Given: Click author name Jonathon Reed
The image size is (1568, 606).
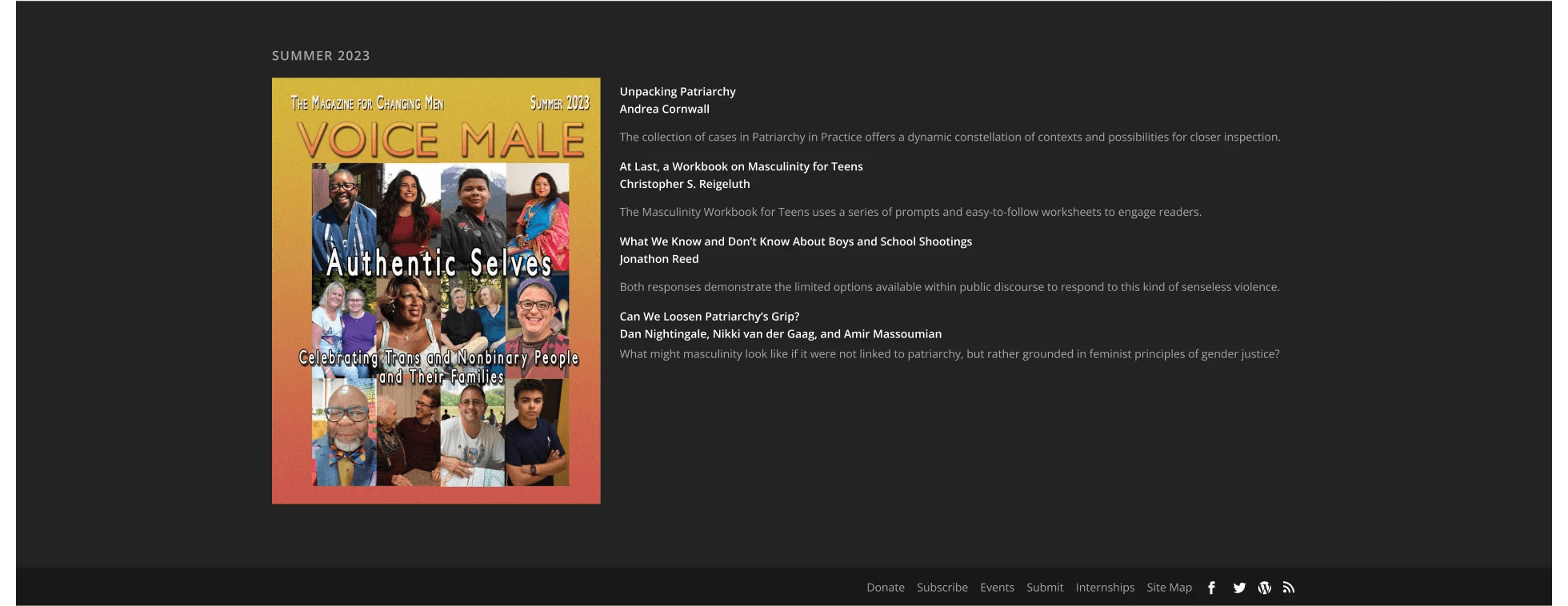Looking at the screenshot, I should click(659, 259).
